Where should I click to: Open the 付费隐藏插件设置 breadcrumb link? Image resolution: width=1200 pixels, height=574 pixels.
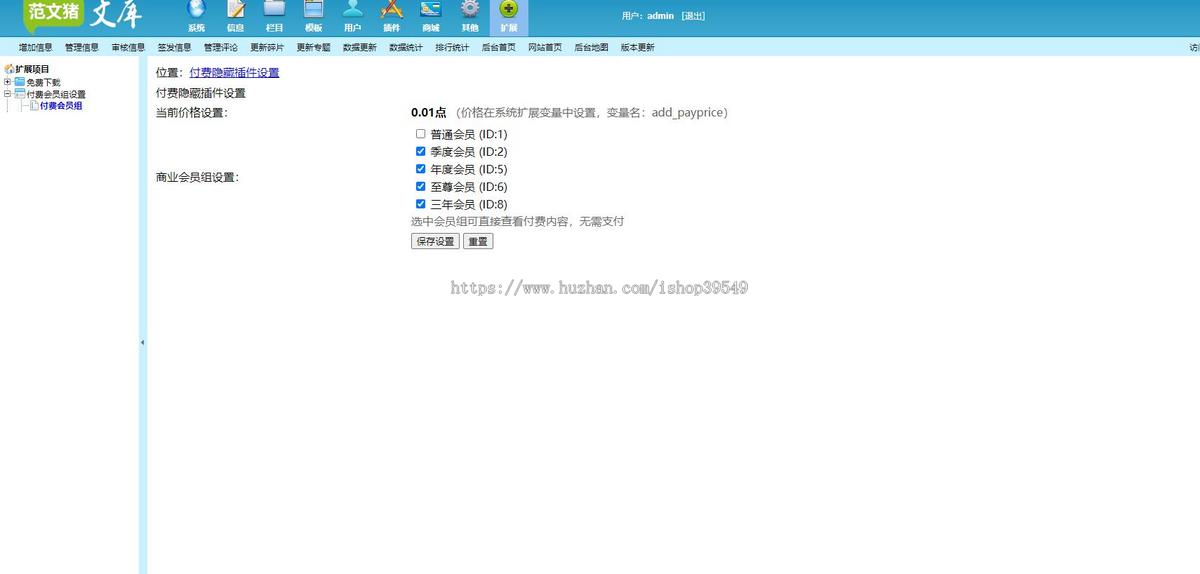234,73
